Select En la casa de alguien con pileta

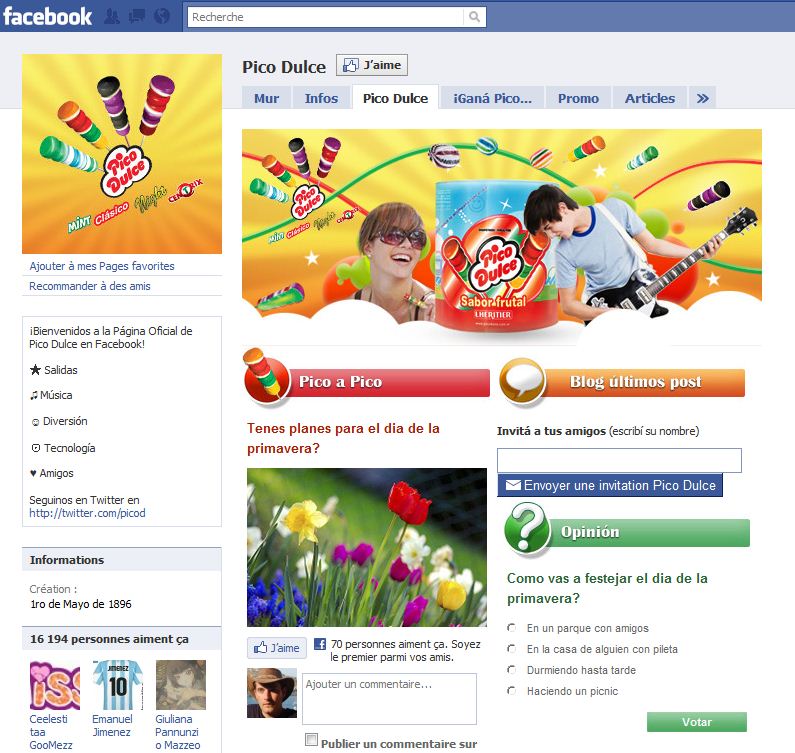(512, 649)
